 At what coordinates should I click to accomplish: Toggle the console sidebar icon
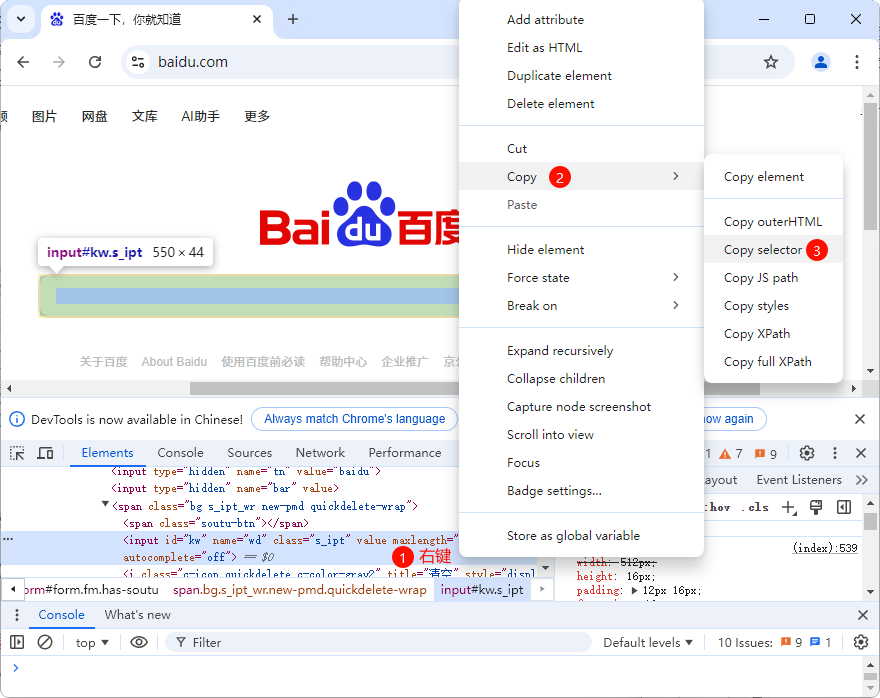(17, 642)
